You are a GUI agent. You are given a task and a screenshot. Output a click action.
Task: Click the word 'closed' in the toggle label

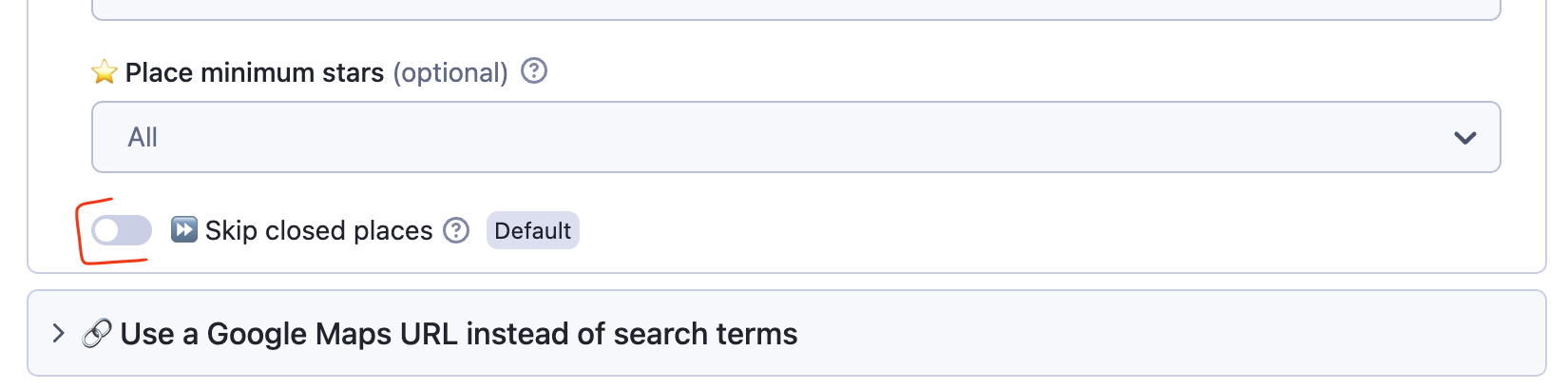(304, 231)
